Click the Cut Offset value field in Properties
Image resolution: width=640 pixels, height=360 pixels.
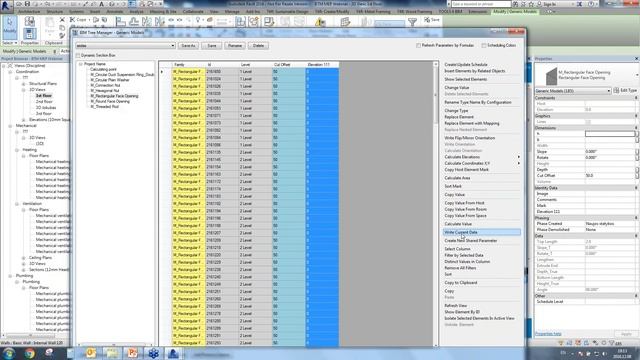[610, 176]
